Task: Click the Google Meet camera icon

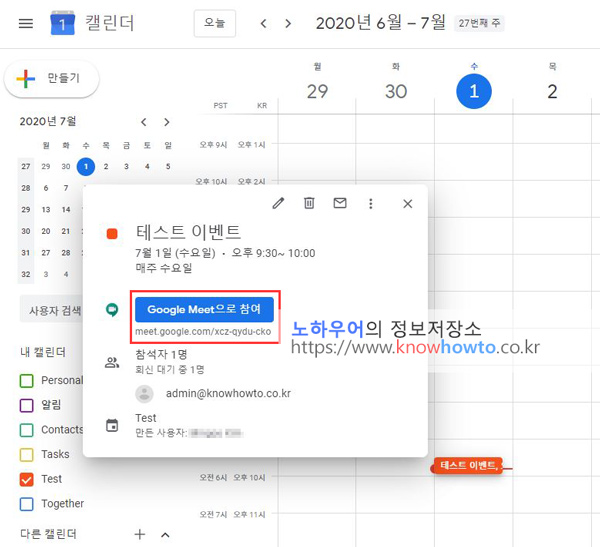Action: click(112, 310)
